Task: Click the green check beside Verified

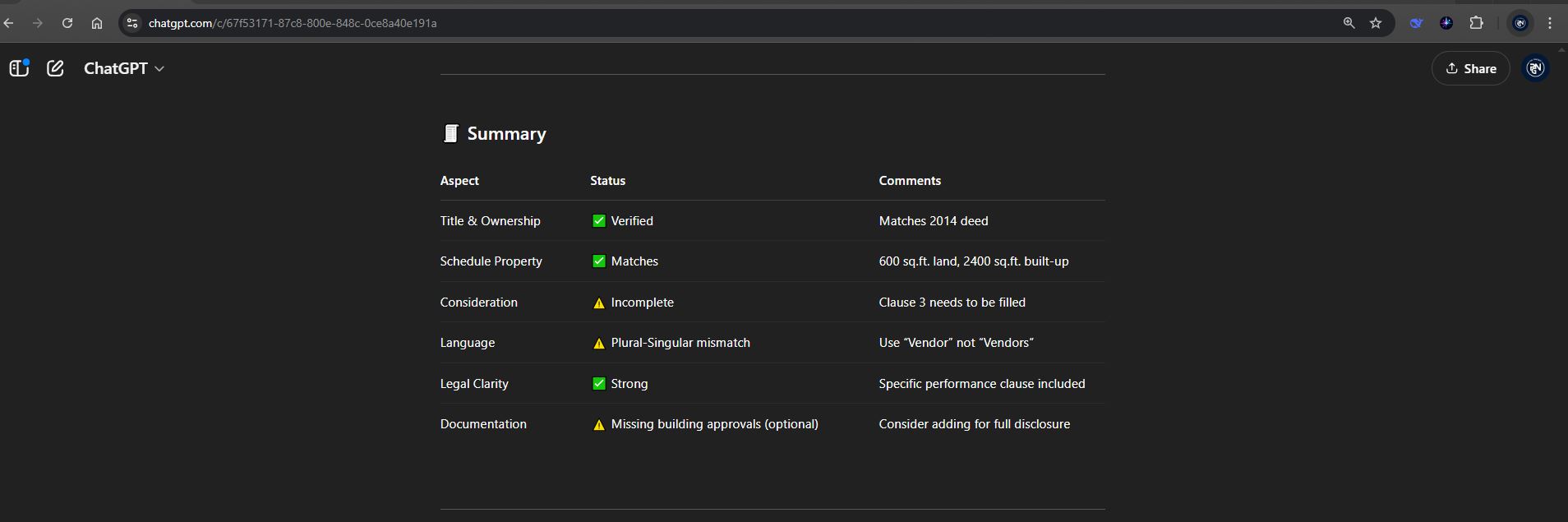Action: 599,221
